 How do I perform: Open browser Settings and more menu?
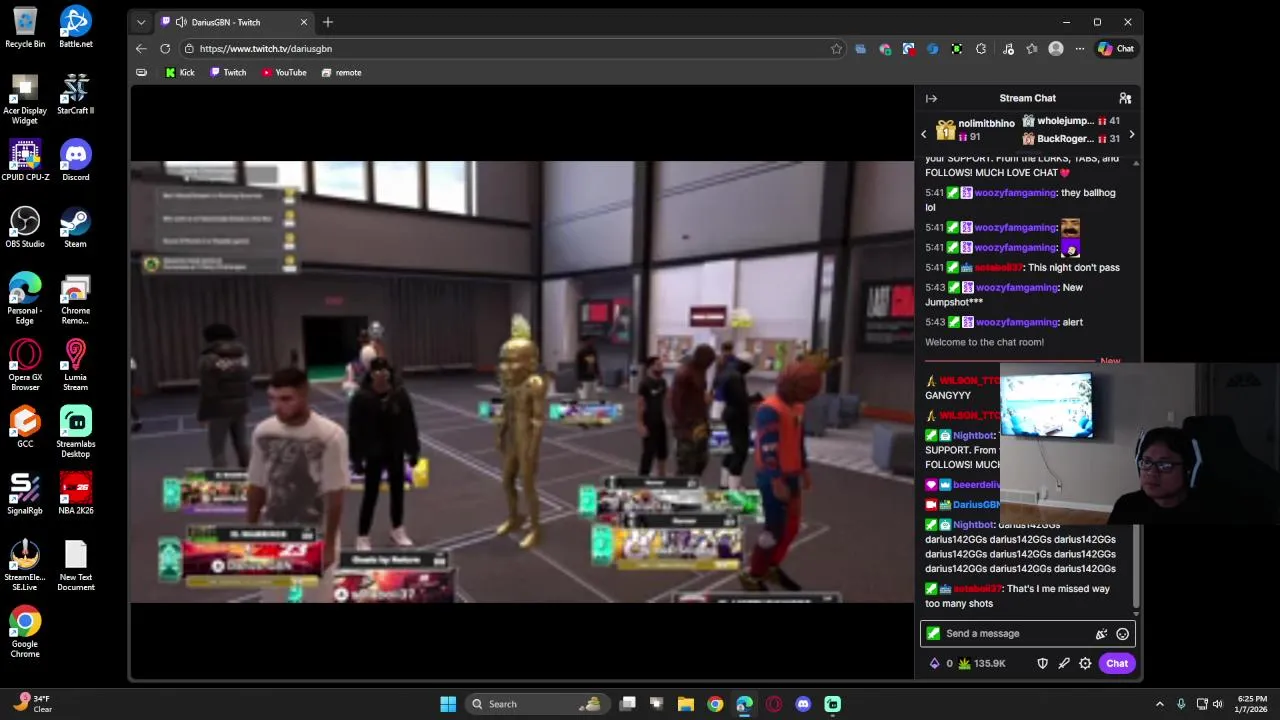(1080, 48)
